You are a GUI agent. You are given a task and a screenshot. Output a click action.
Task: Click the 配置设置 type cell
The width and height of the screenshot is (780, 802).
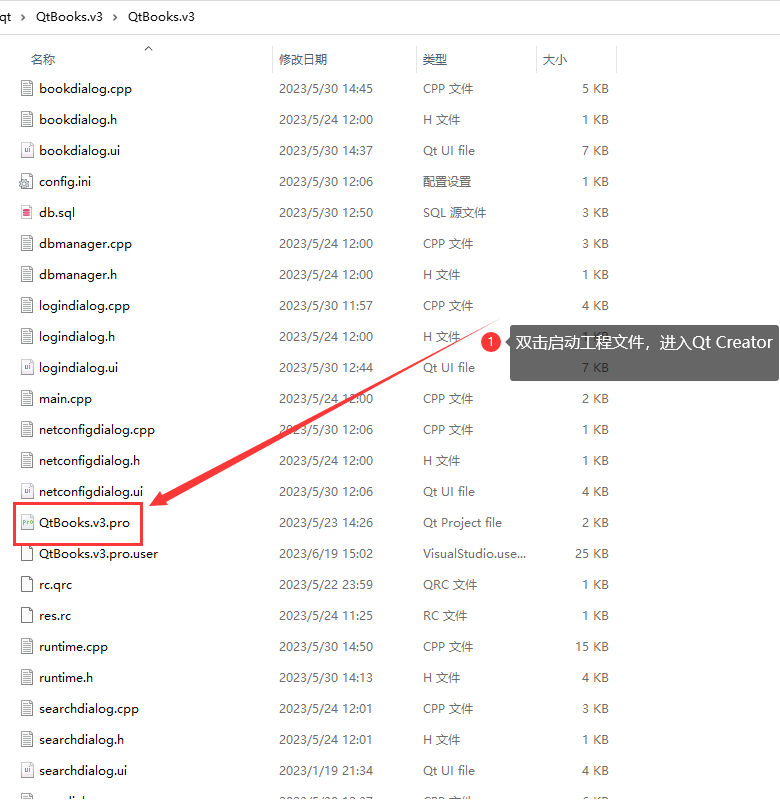tap(447, 182)
